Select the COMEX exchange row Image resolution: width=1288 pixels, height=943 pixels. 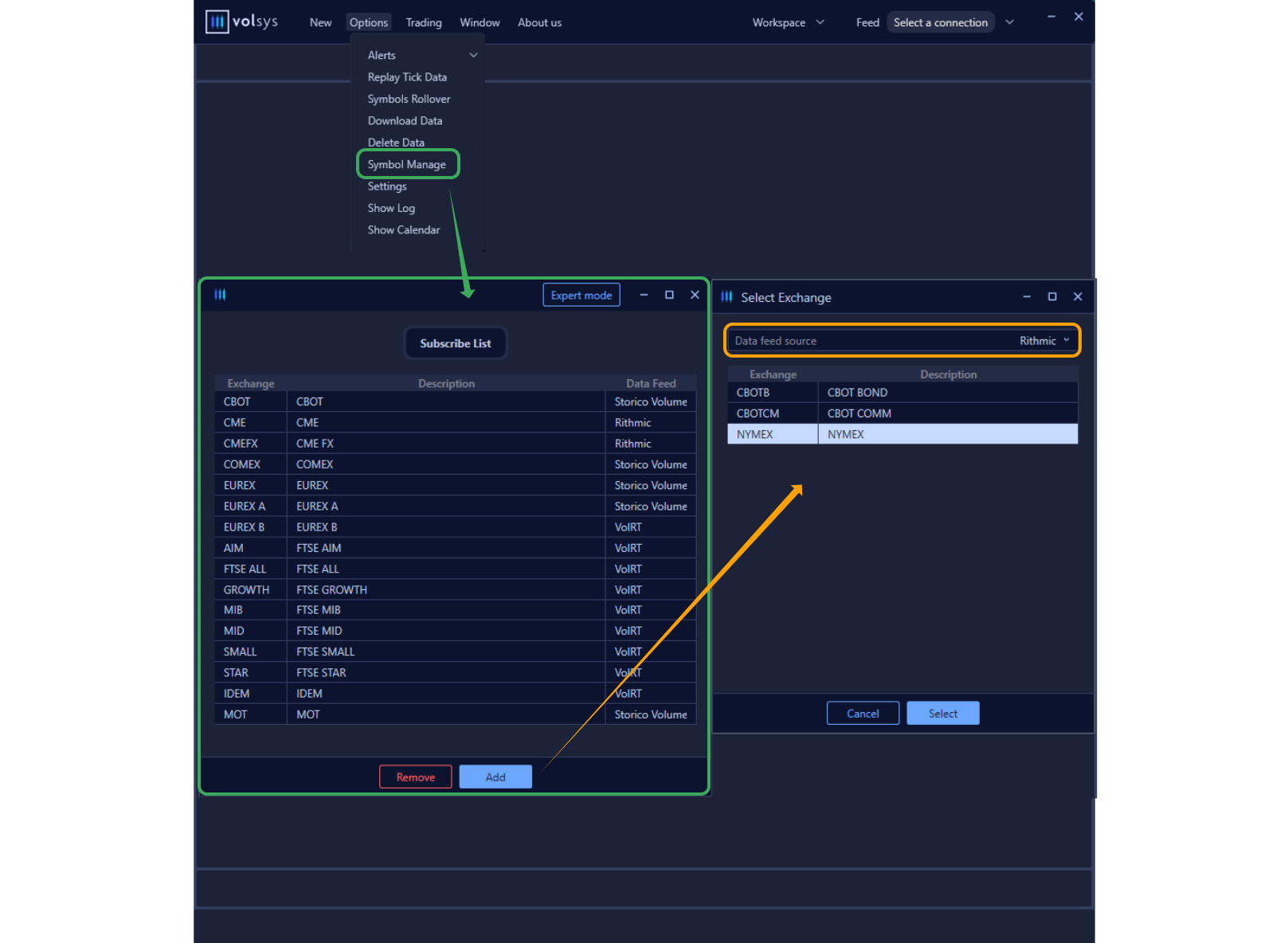pos(456,464)
